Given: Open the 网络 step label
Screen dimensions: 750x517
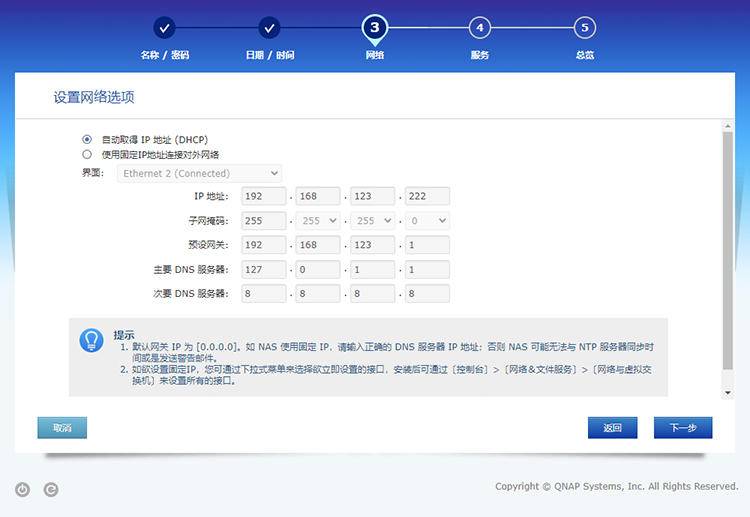Looking at the screenshot, I should coord(375,55).
